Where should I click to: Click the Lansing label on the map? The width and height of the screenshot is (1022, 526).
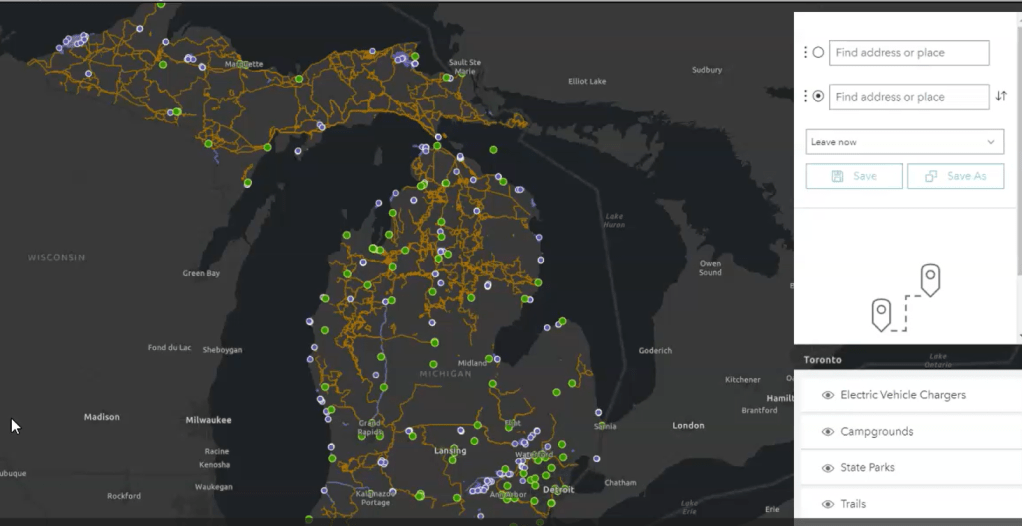click(x=450, y=450)
